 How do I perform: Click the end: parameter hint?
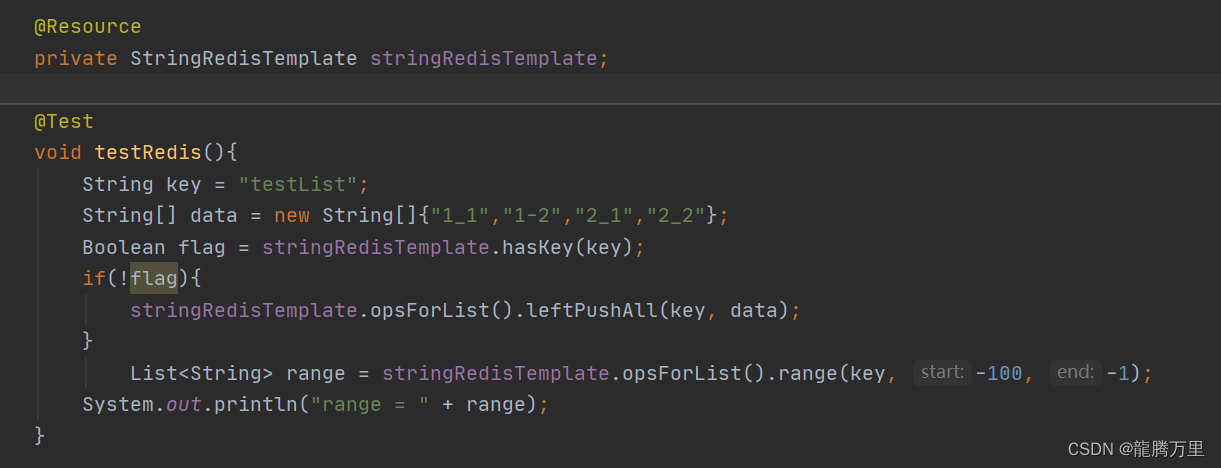pyautogui.click(x=1076, y=373)
